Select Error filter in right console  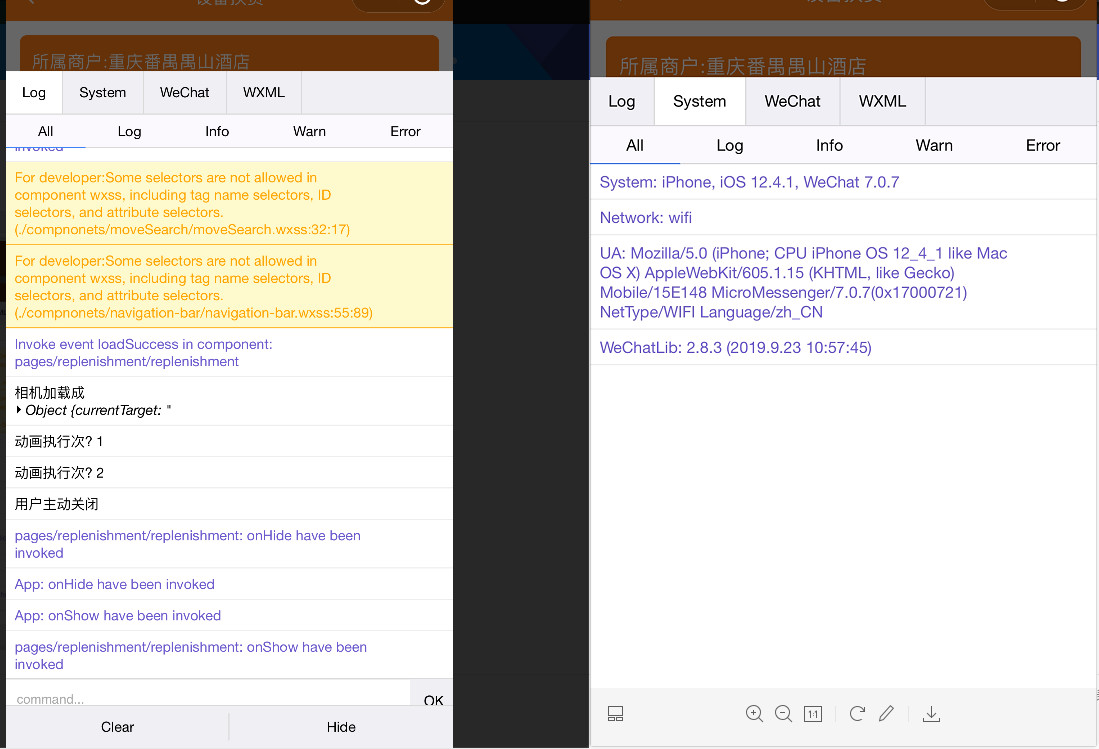coord(1043,145)
